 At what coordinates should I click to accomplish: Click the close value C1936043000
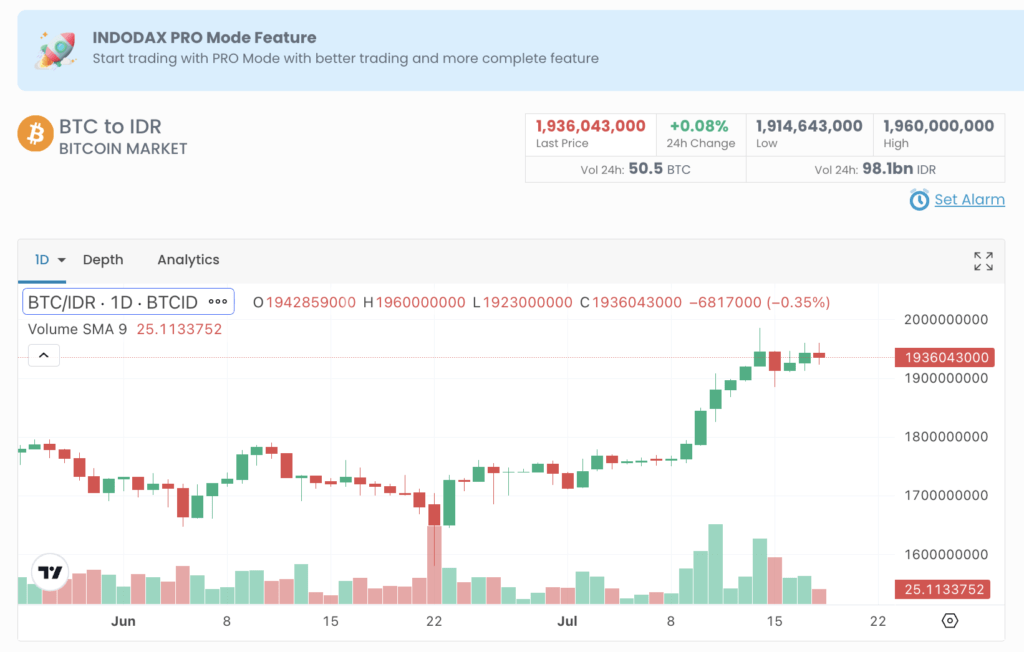[631, 302]
